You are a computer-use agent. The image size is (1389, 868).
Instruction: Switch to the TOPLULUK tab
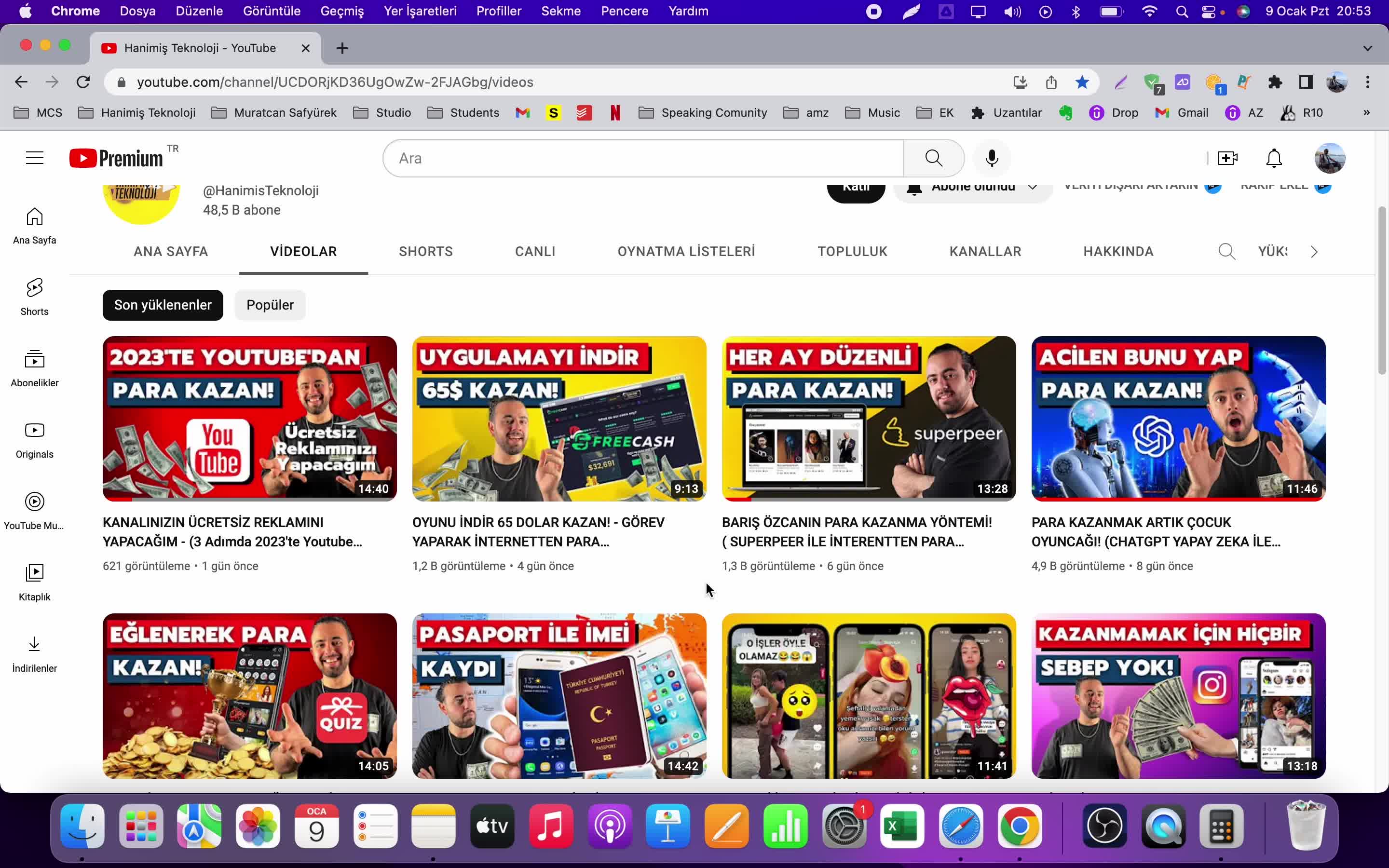(x=852, y=251)
